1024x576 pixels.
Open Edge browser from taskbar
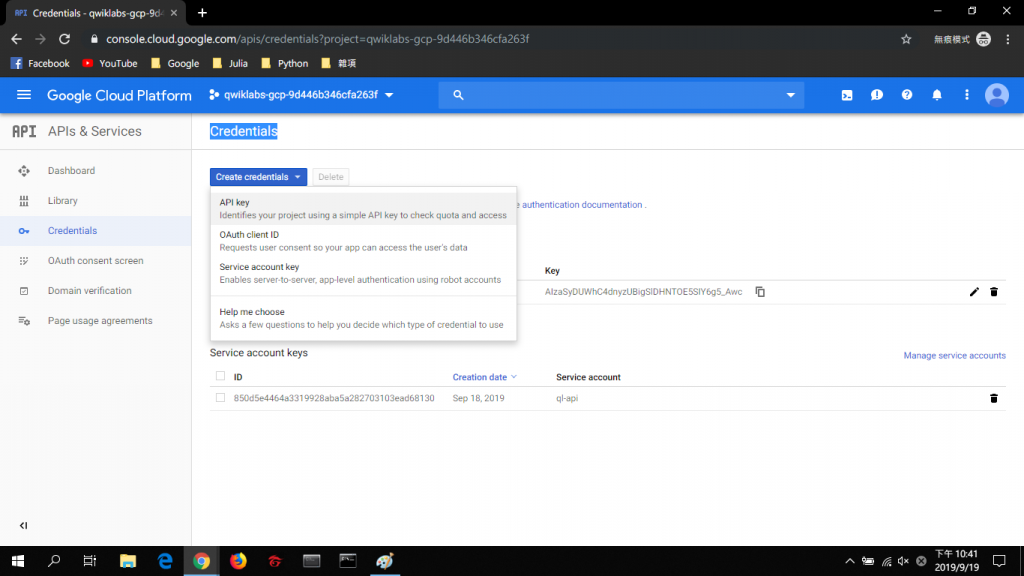[x=165, y=561]
